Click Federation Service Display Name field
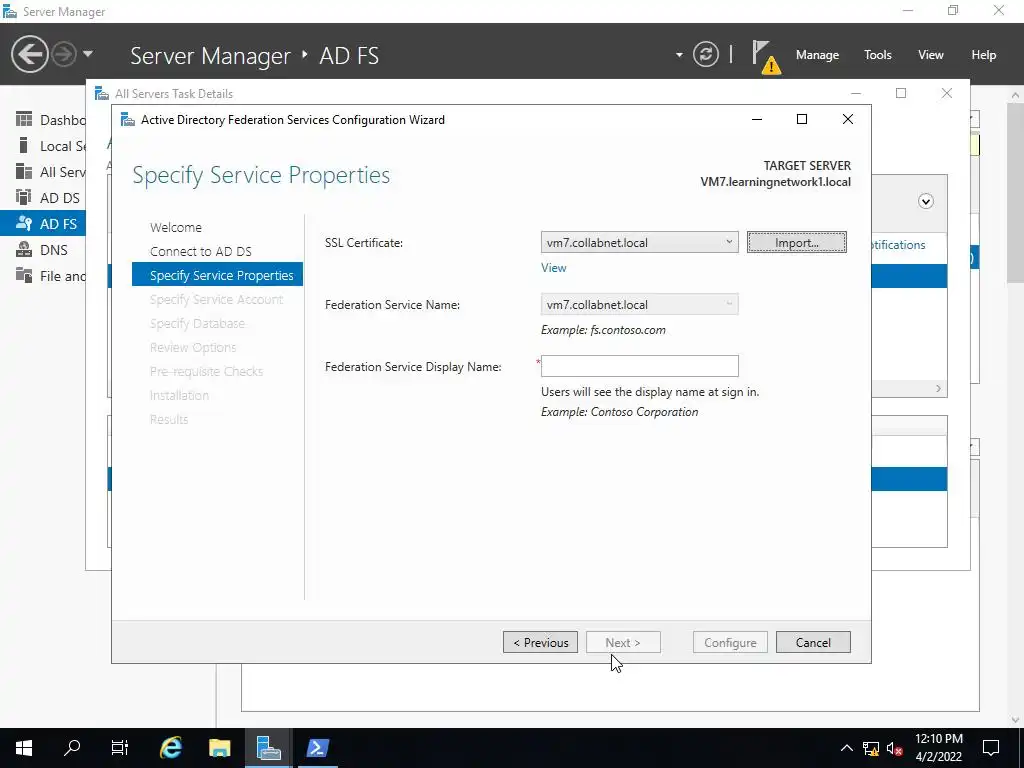The height and width of the screenshot is (768, 1024). click(639, 366)
